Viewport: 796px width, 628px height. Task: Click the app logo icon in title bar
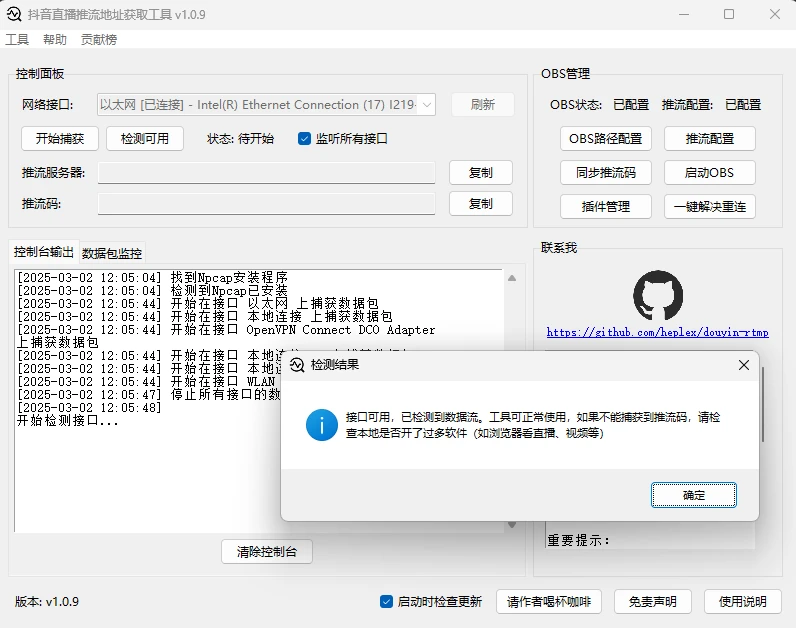(14, 14)
